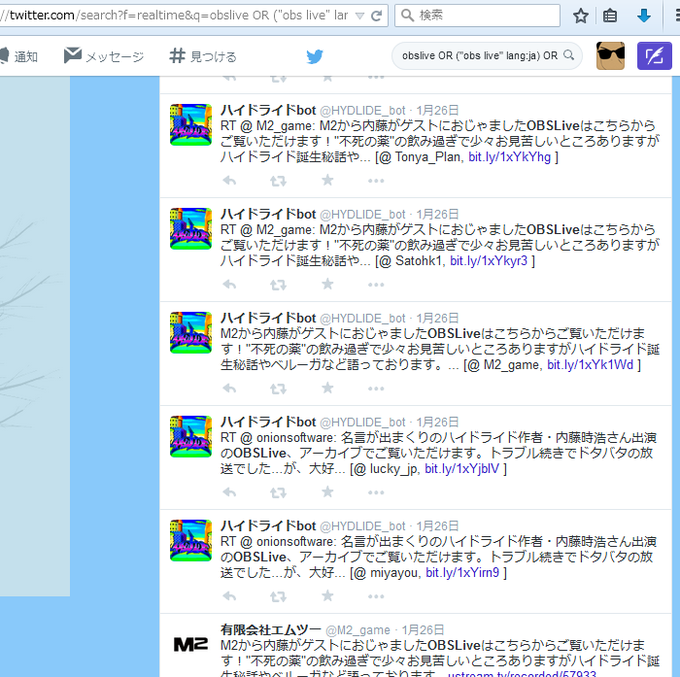Open link bit.ly/1xYk1Wd

tap(590, 365)
